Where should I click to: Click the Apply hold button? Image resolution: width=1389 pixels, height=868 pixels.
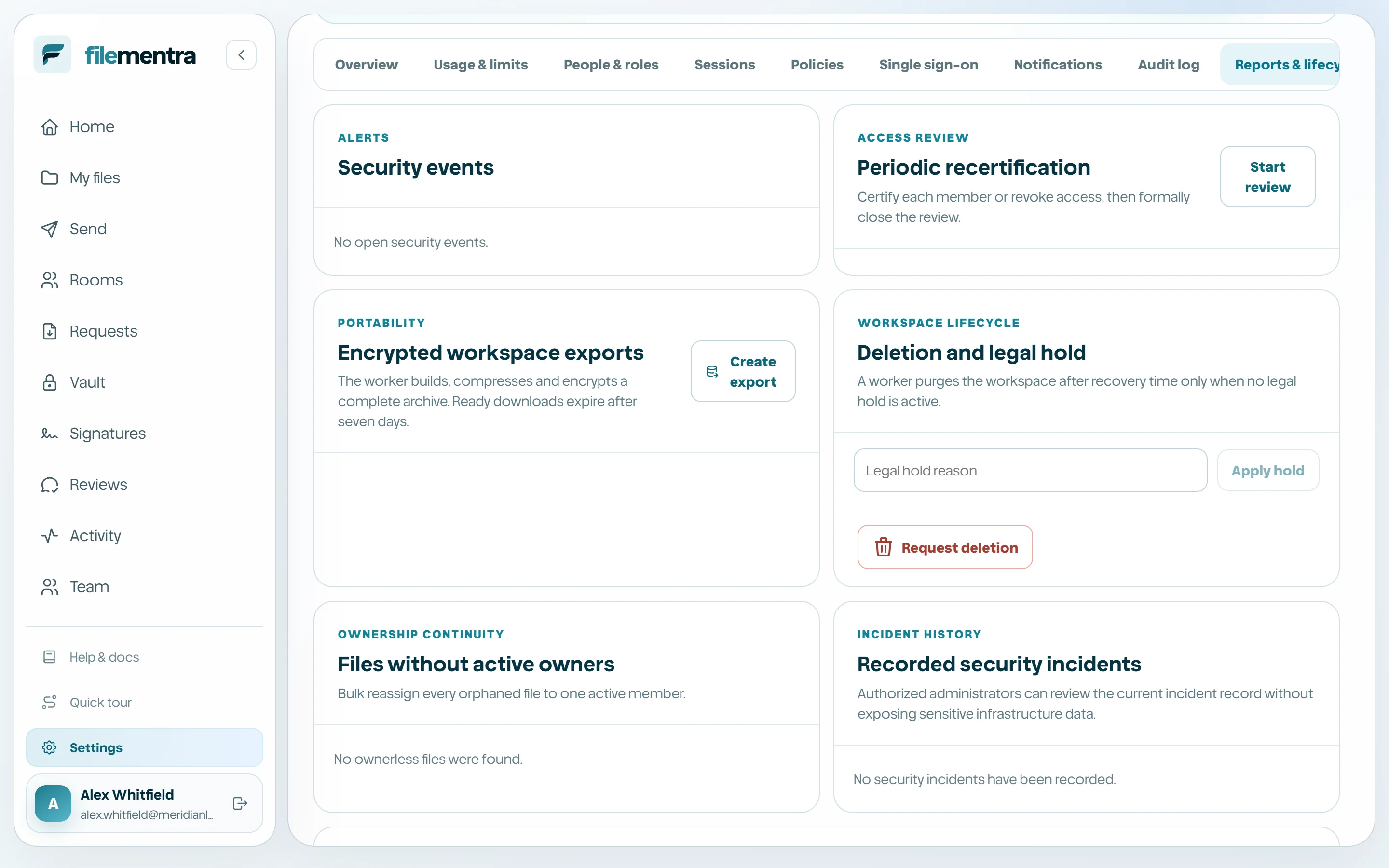1267,470
